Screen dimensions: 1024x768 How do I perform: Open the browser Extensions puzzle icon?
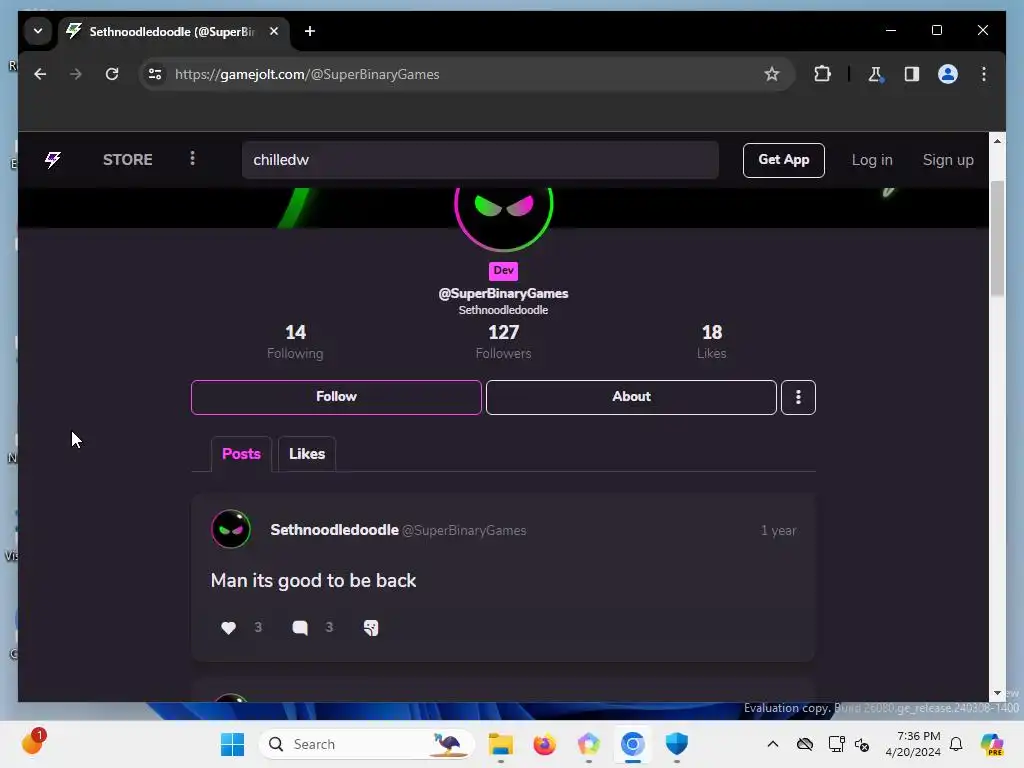click(822, 74)
